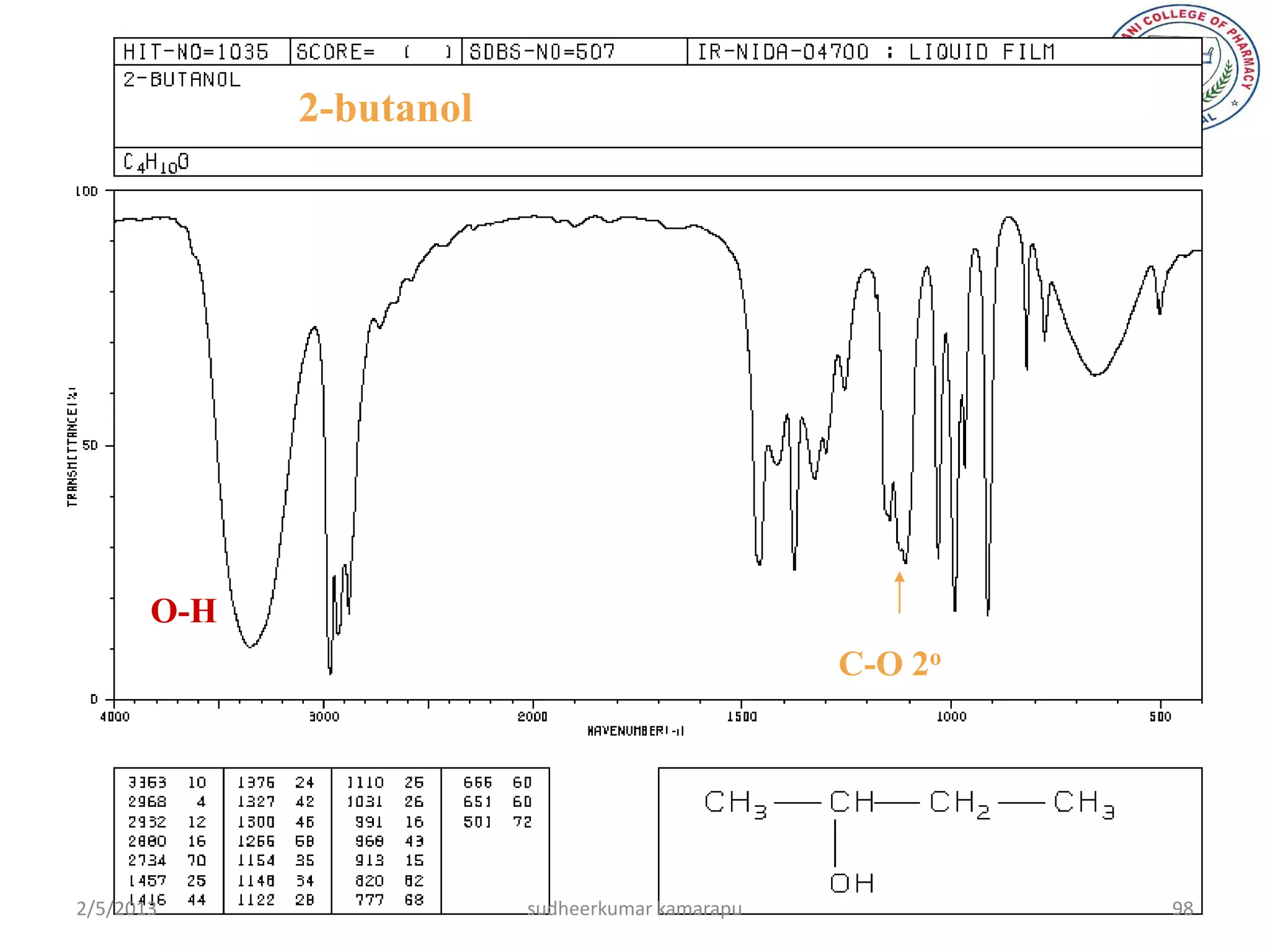Screen dimensions: 1270x952
Task: Click the orange 2-butanol title text
Action: pos(385,108)
